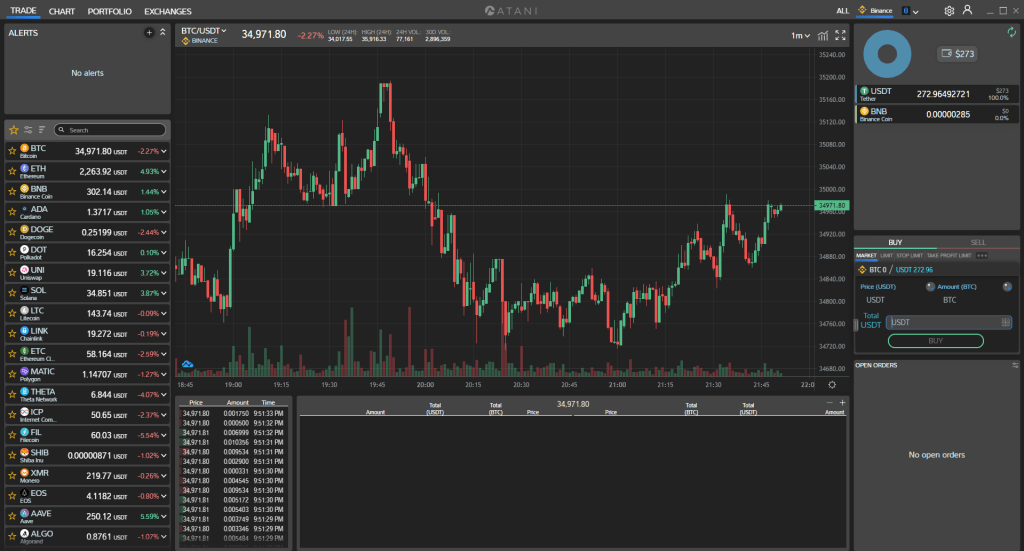Select the Binance exchange tab
The height and width of the screenshot is (551, 1024).
(x=876, y=10)
